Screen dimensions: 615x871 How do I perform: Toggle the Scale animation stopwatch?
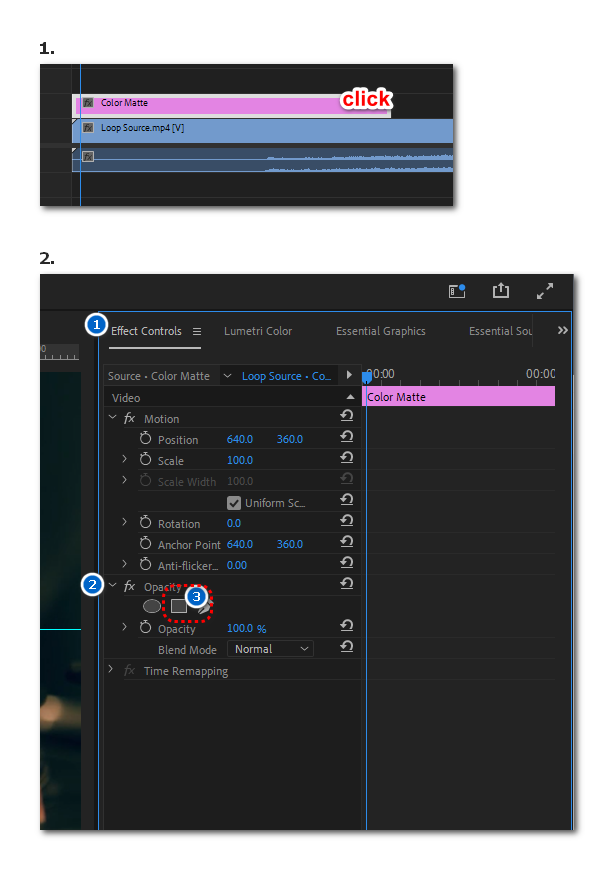pyautogui.click(x=145, y=460)
